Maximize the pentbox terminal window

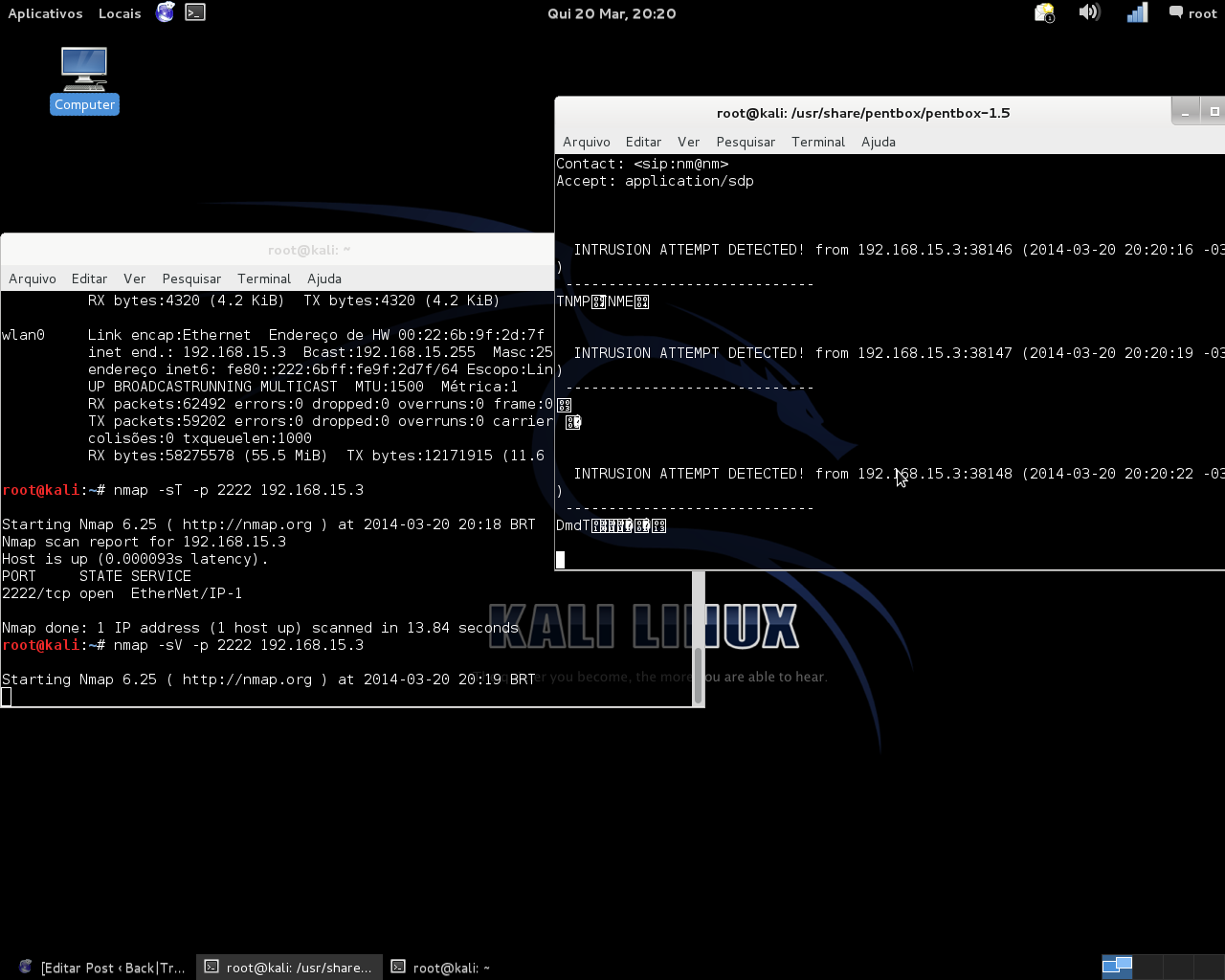[x=1214, y=112]
